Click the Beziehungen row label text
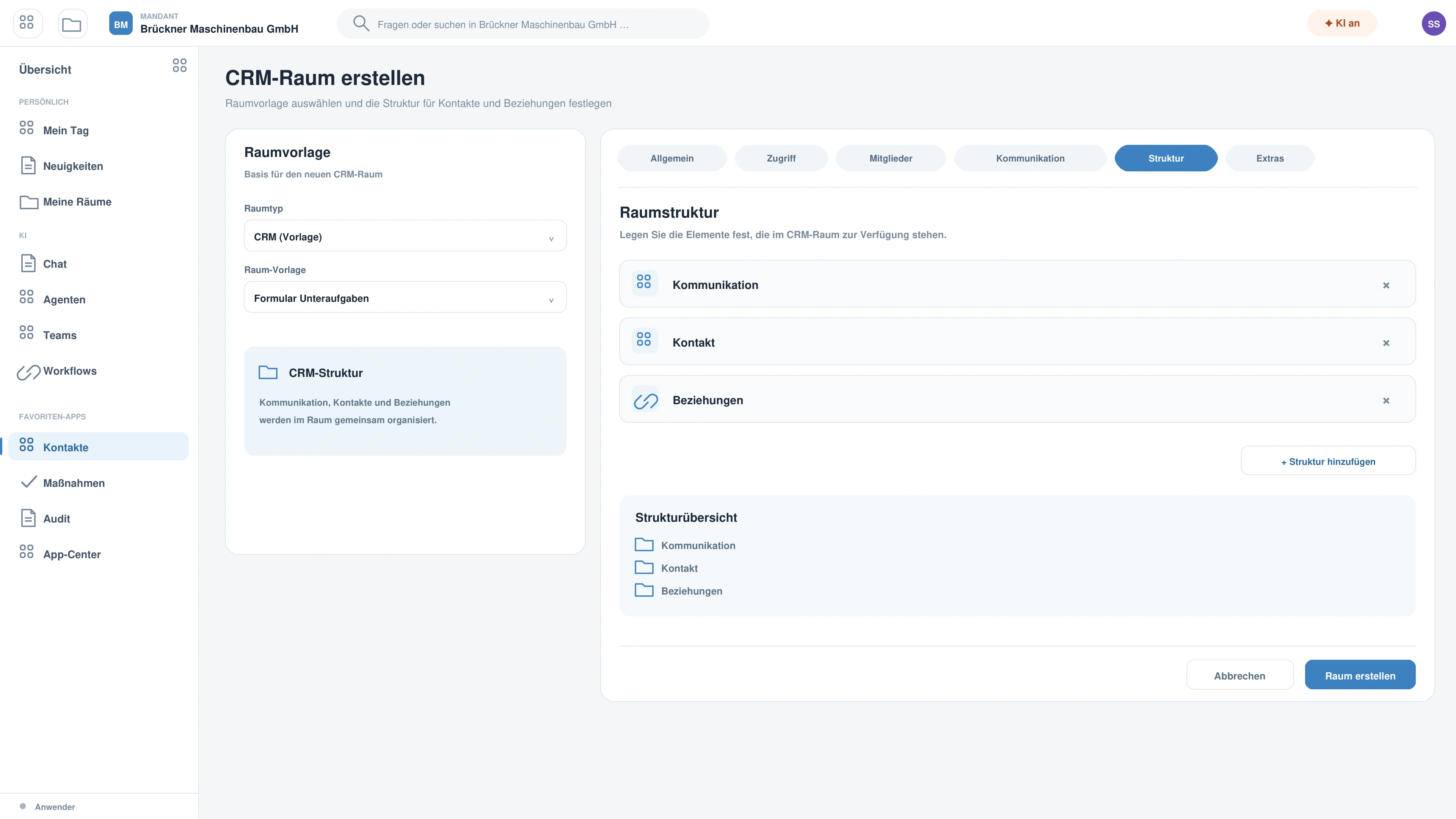 point(708,400)
